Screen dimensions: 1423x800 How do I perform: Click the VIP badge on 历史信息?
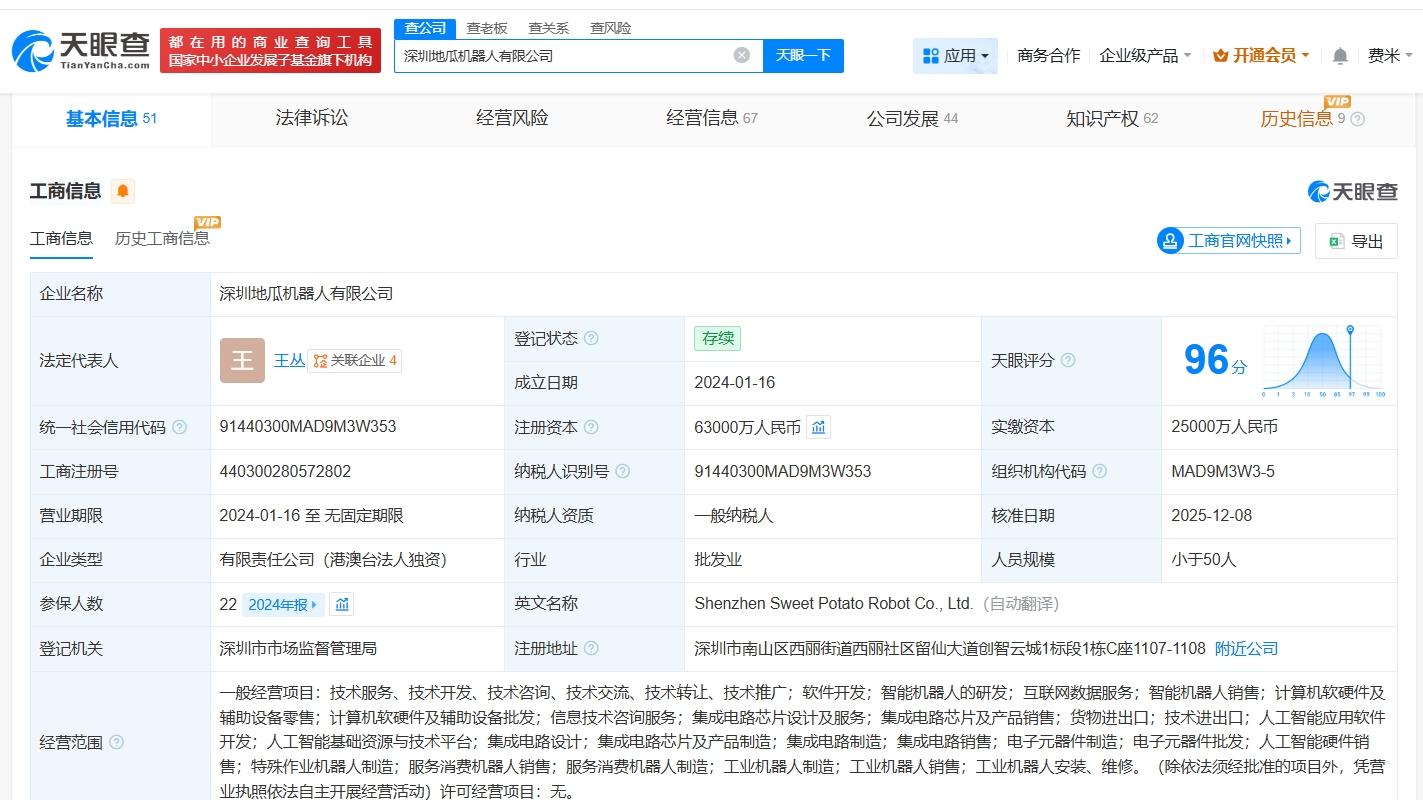pyautogui.click(x=1340, y=101)
